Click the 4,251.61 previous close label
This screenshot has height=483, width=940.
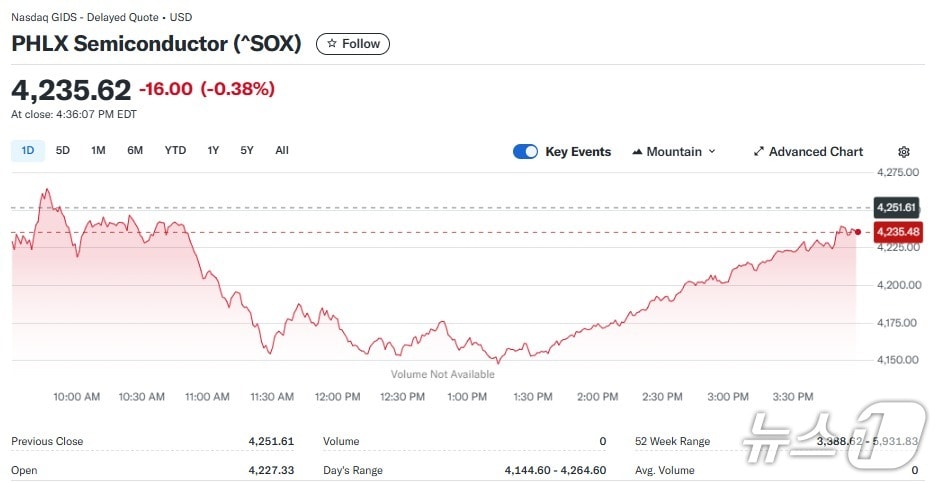pyautogui.click(x=895, y=207)
